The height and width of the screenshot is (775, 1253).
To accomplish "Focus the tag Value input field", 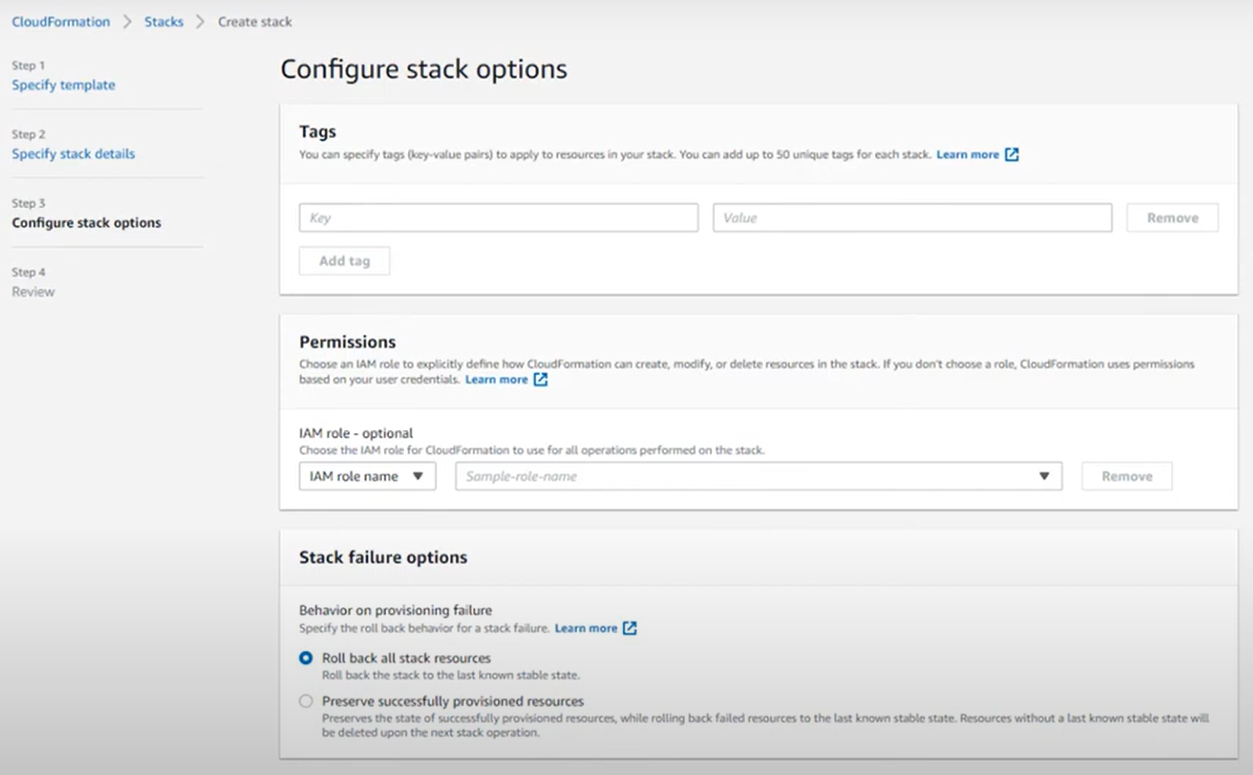I will tap(912, 218).
